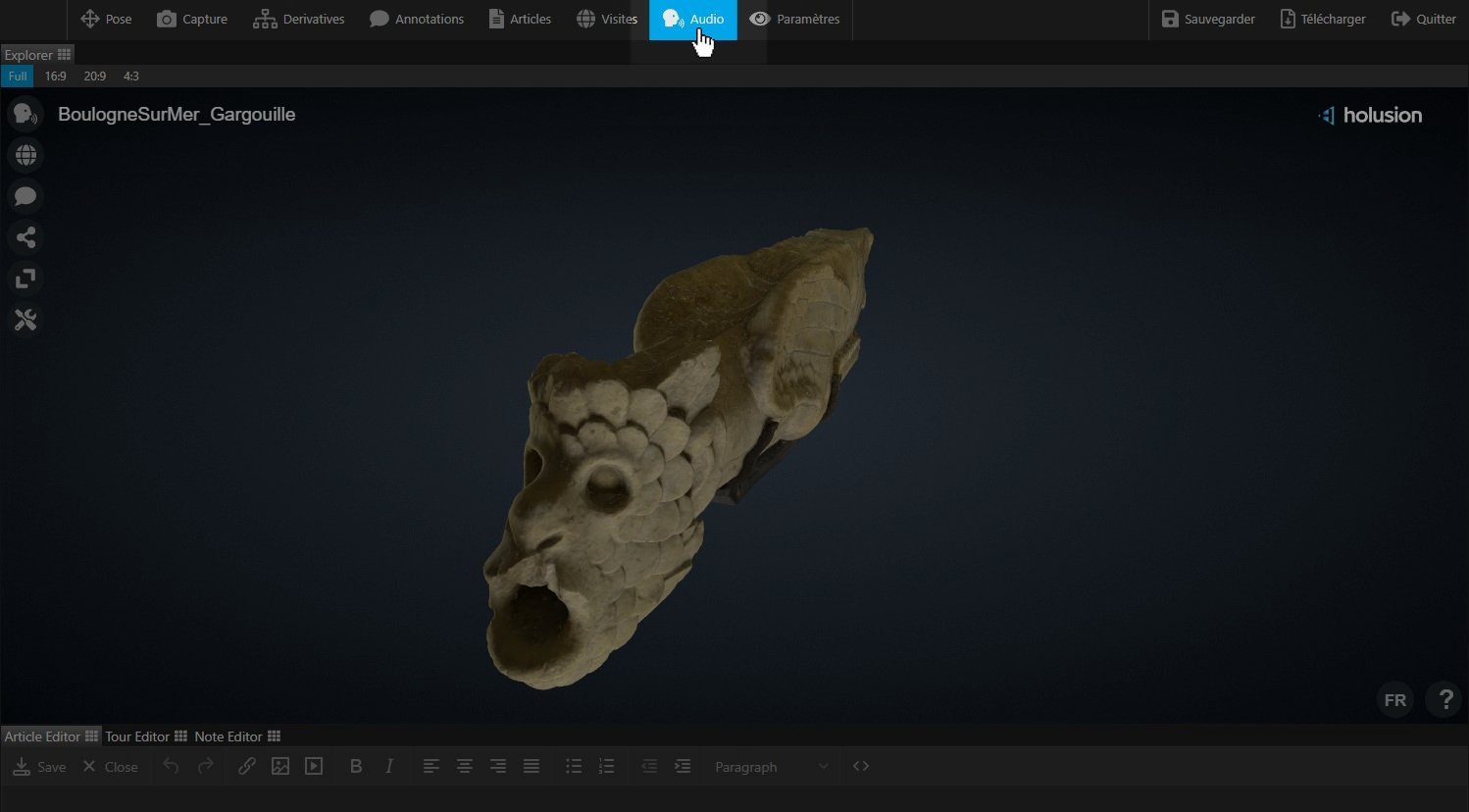This screenshot has height=812, width=1469.
Task: Open help question mark button
Action: pos(1444,700)
